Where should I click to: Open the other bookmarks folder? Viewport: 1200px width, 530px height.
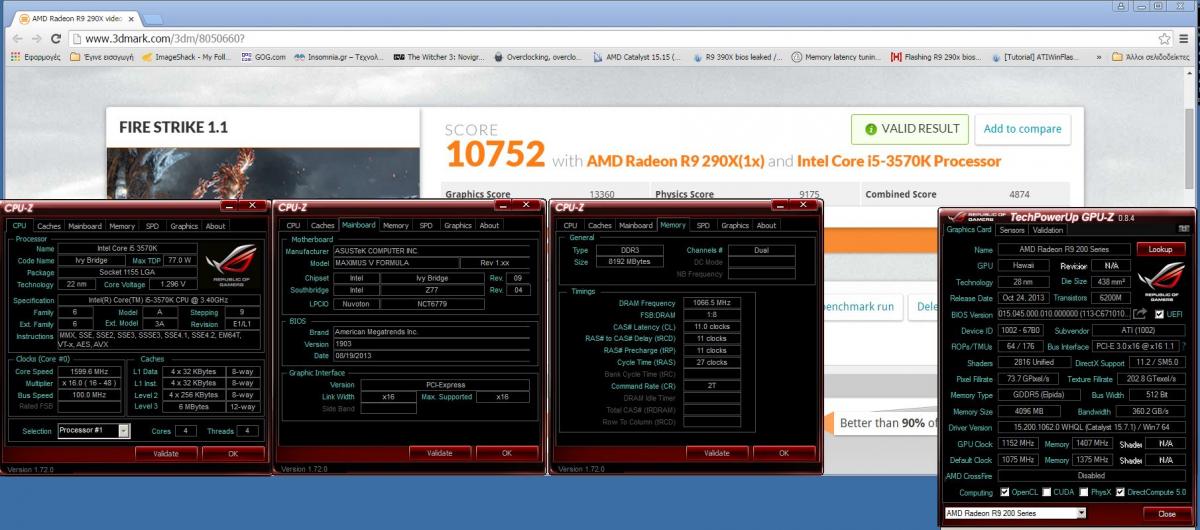tap(1153, 57)
